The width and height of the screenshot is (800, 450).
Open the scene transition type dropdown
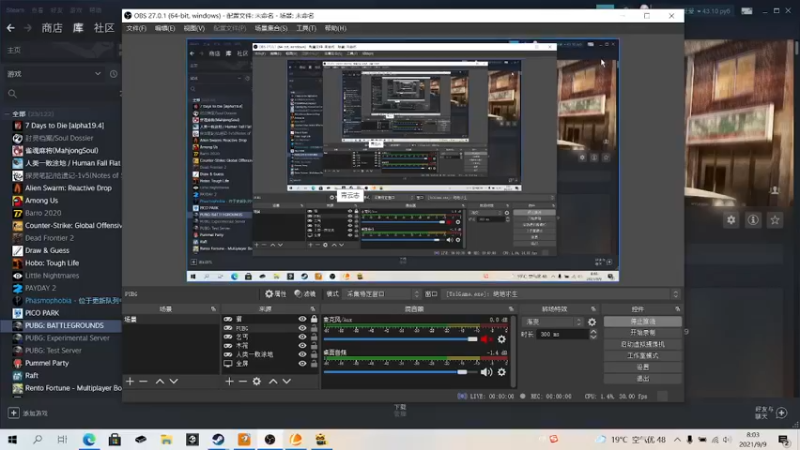tap(553, 322)
